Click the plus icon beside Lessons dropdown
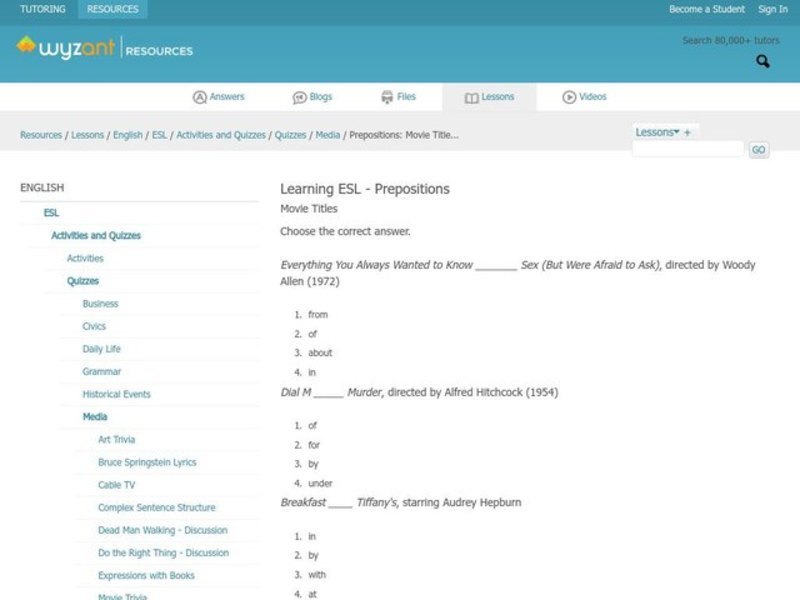The image size is (800, 600). [x=687, y=132]
